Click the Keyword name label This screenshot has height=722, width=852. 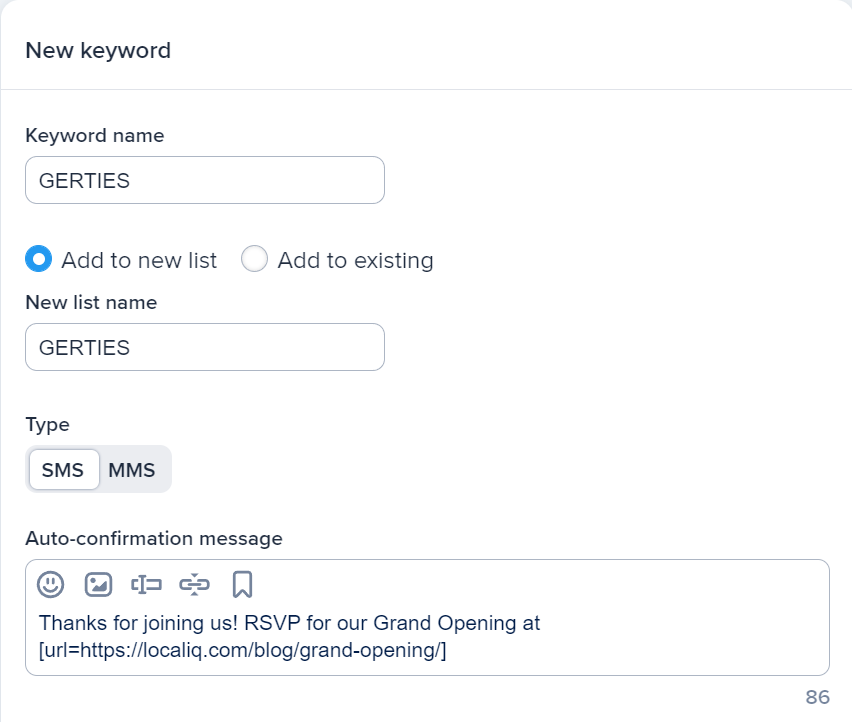[95, 135]
